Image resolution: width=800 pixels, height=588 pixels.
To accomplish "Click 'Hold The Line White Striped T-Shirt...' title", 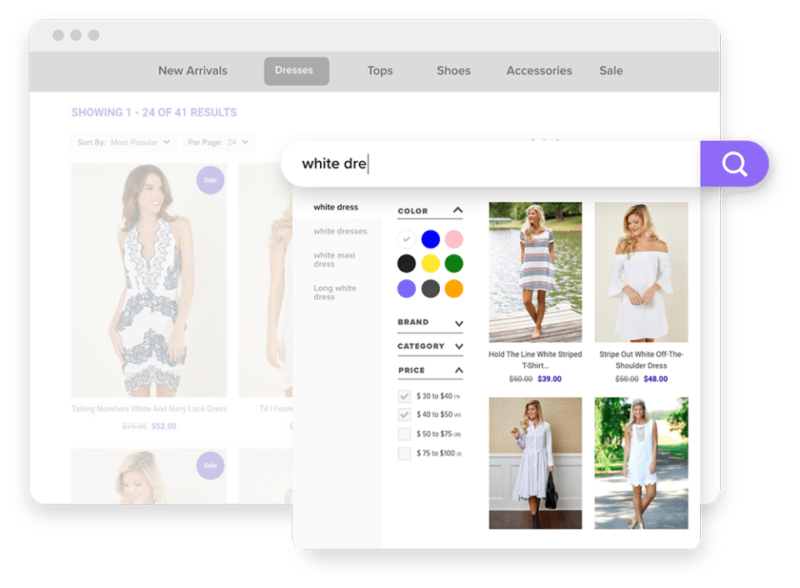I will [x=535, y=360].
